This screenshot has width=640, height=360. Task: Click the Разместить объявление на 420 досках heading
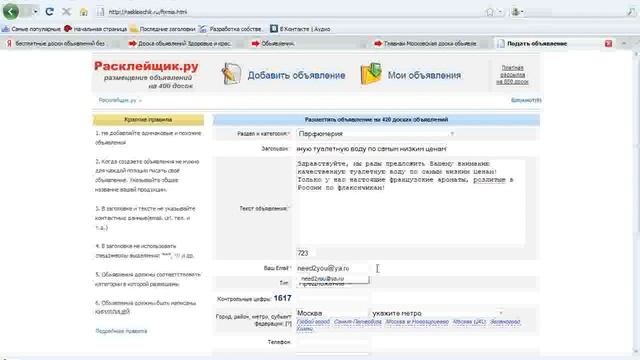tap(376, 120)
